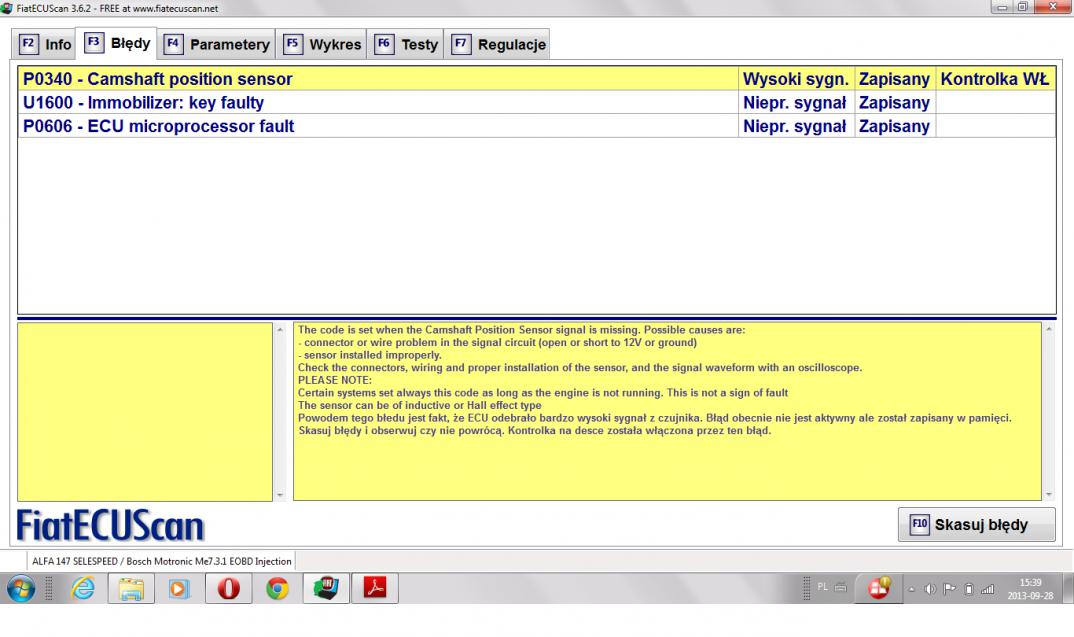
Task: Click the FiatECUScan taskbar icon
Action: [x=326, y=588]
